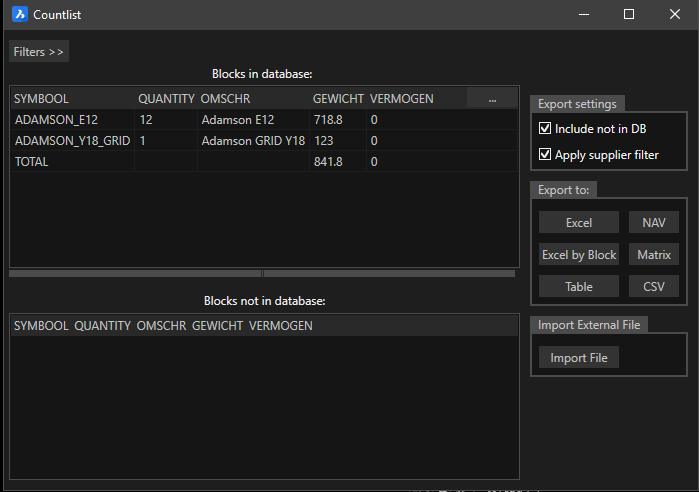
Task: Maximize the Countlist window
Action: [x=629, y=14]
